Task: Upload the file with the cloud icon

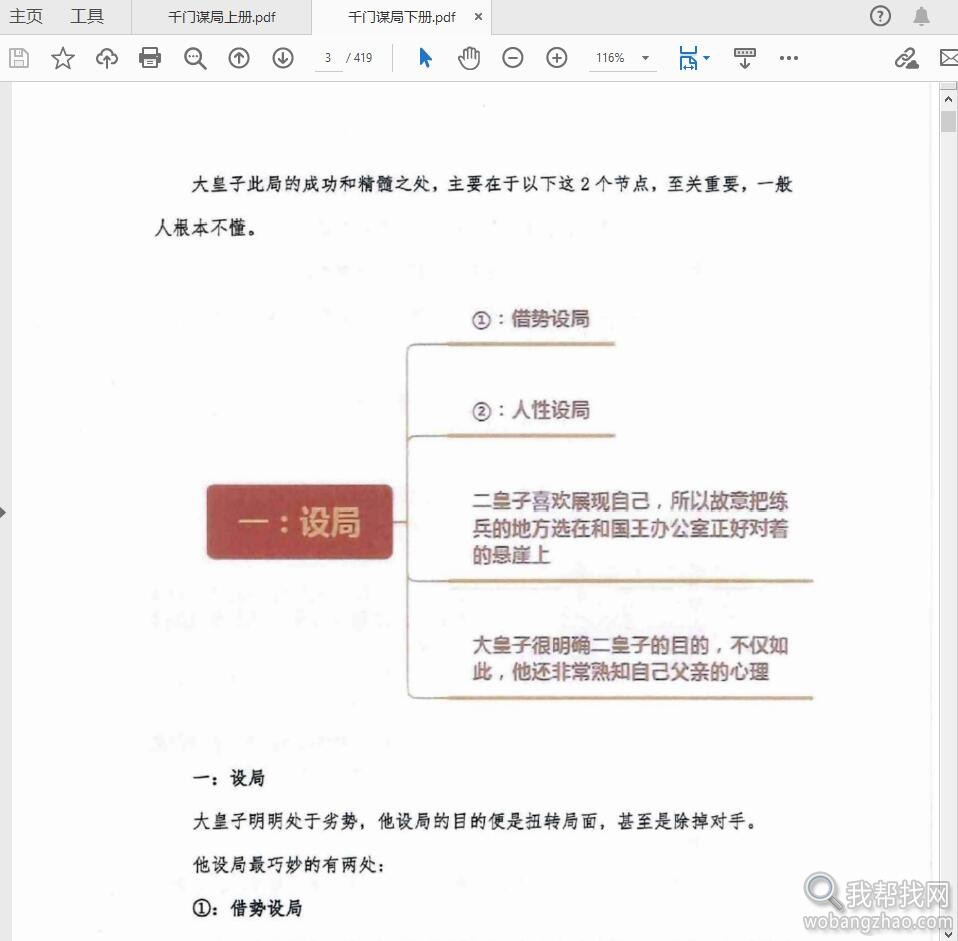Action: 107,58
